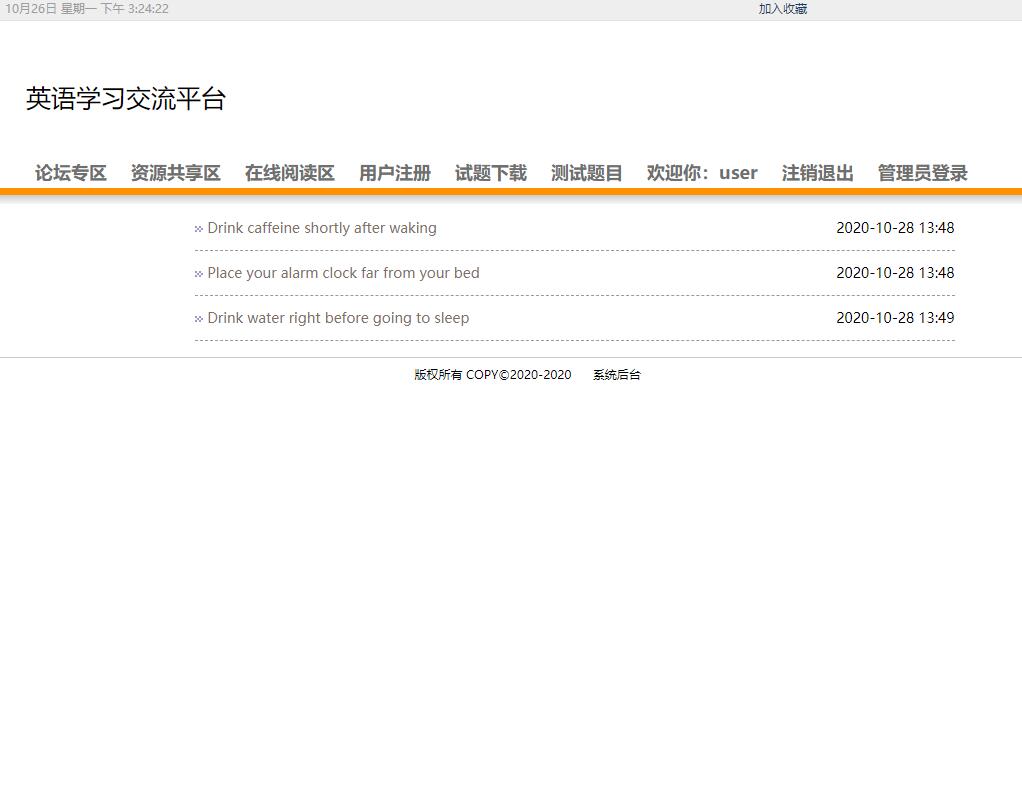Open the article about placing your alarm clock far away

pyautogui.click(x=343, y=273)
